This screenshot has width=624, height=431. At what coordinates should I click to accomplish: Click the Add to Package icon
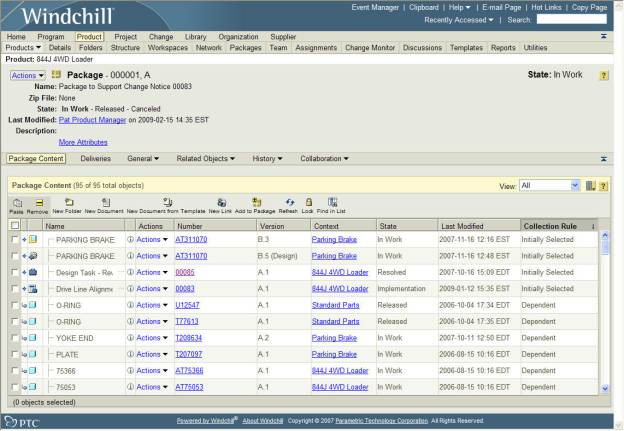pyautogui.click(x=257, y=202)
